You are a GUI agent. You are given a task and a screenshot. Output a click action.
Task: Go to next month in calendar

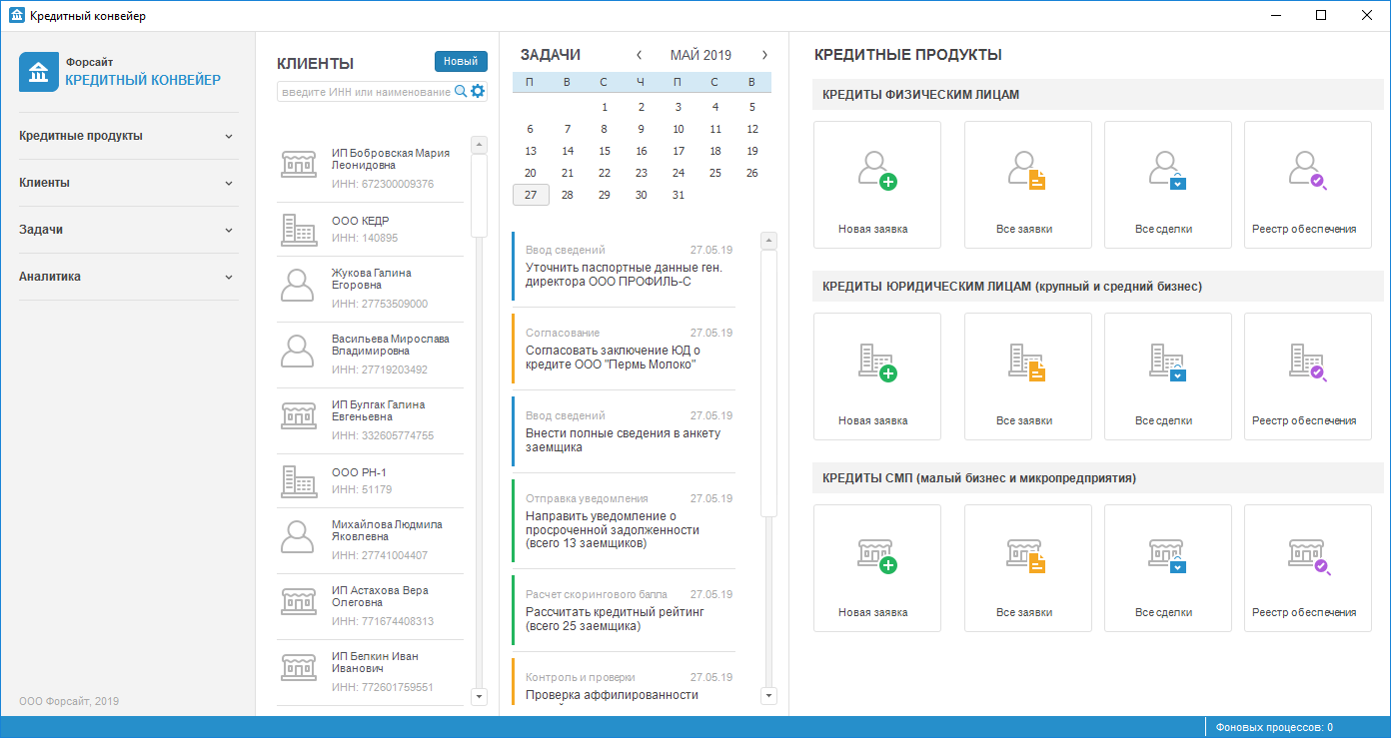click(765, 55)
